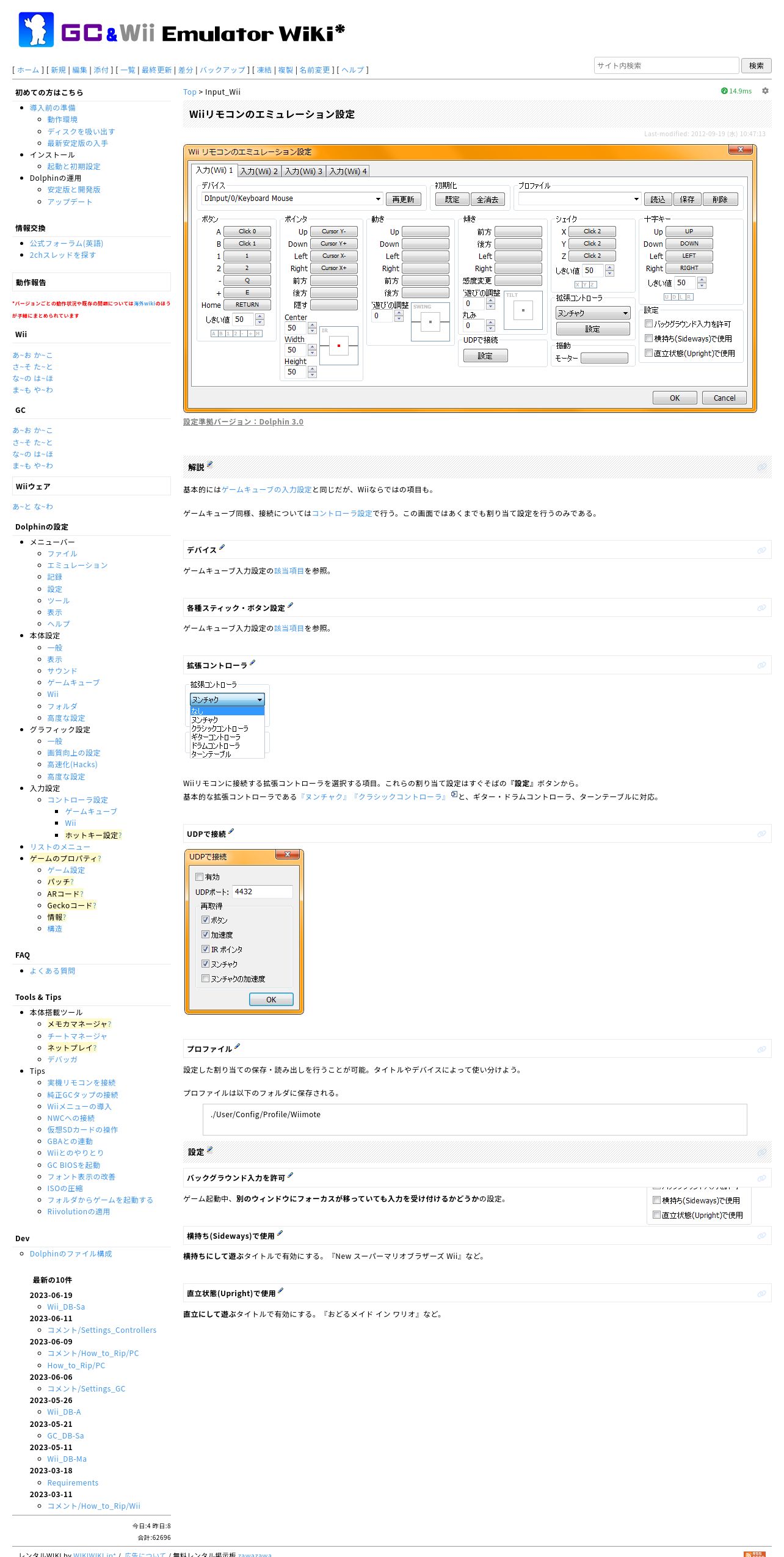The width and height of the screenshot is (784, 1557).
Task: Click the green 14.9ms load time indicator
Action: pyautogui.click(x=736, y=91)
